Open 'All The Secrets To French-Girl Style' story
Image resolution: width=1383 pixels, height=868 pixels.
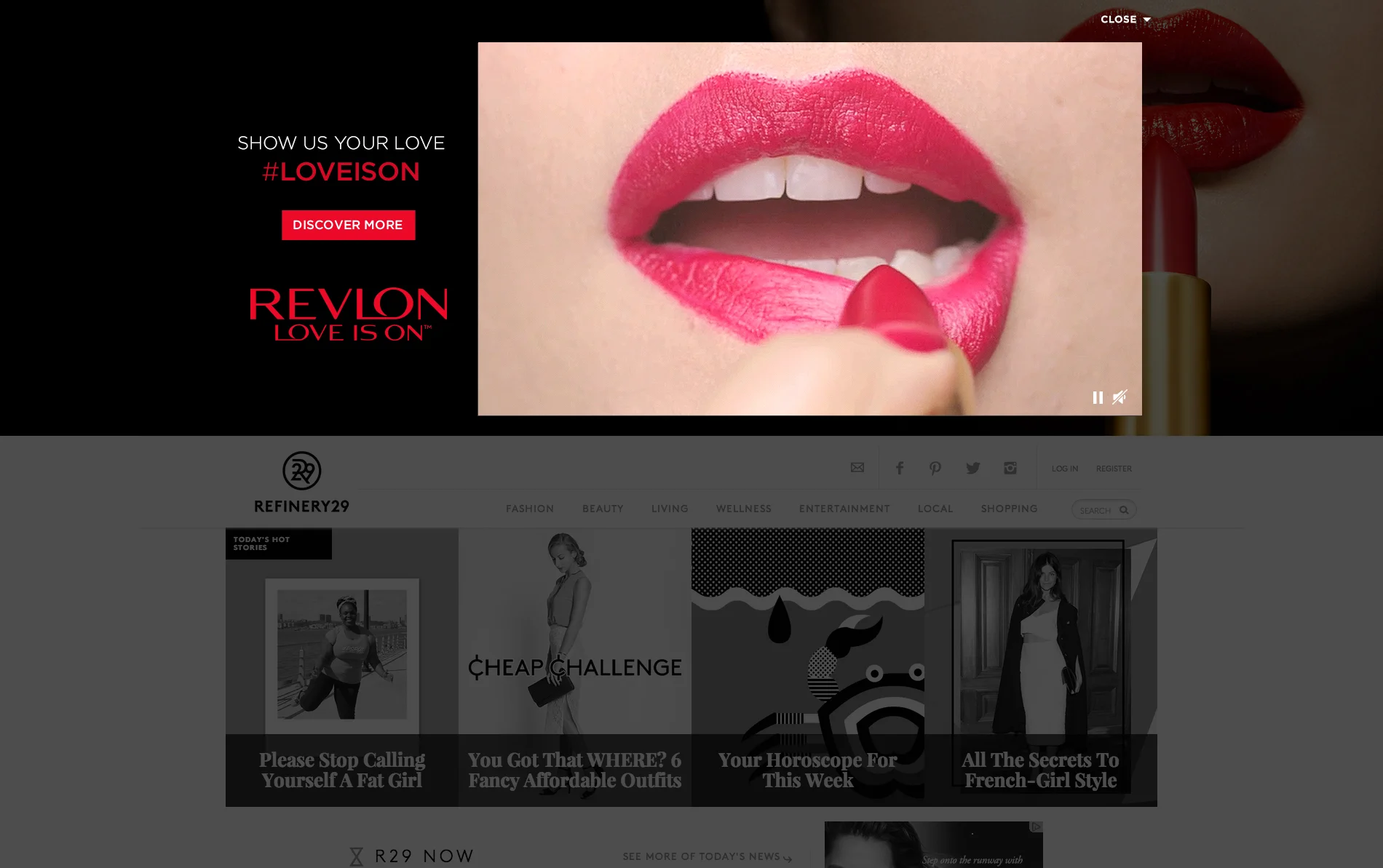1041,667
